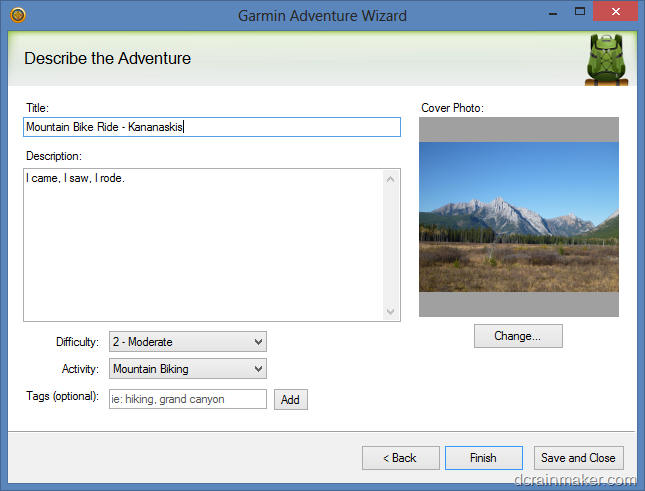
Task: Click the 'Cover Photo:' label
Action: click(x=452, y=108)
